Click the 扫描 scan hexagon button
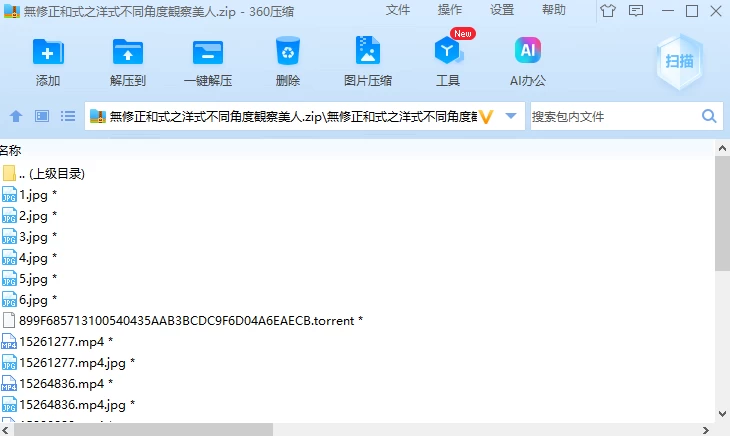730x436 pixels. point(679,61)
